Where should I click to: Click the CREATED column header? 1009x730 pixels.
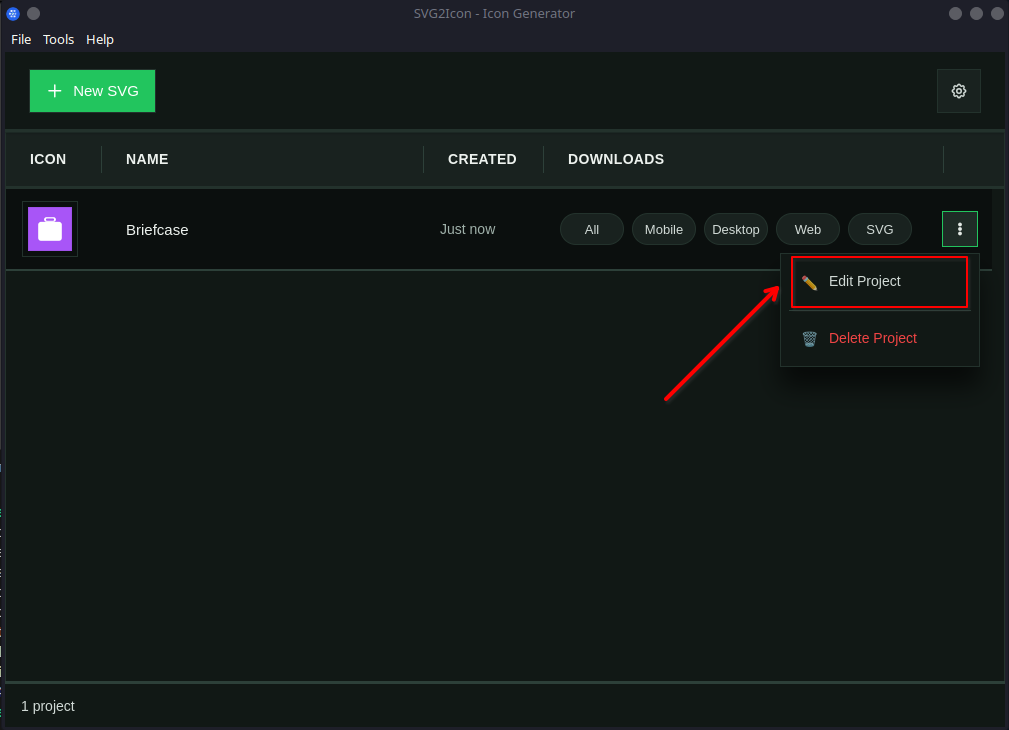[x=482, y=159]
